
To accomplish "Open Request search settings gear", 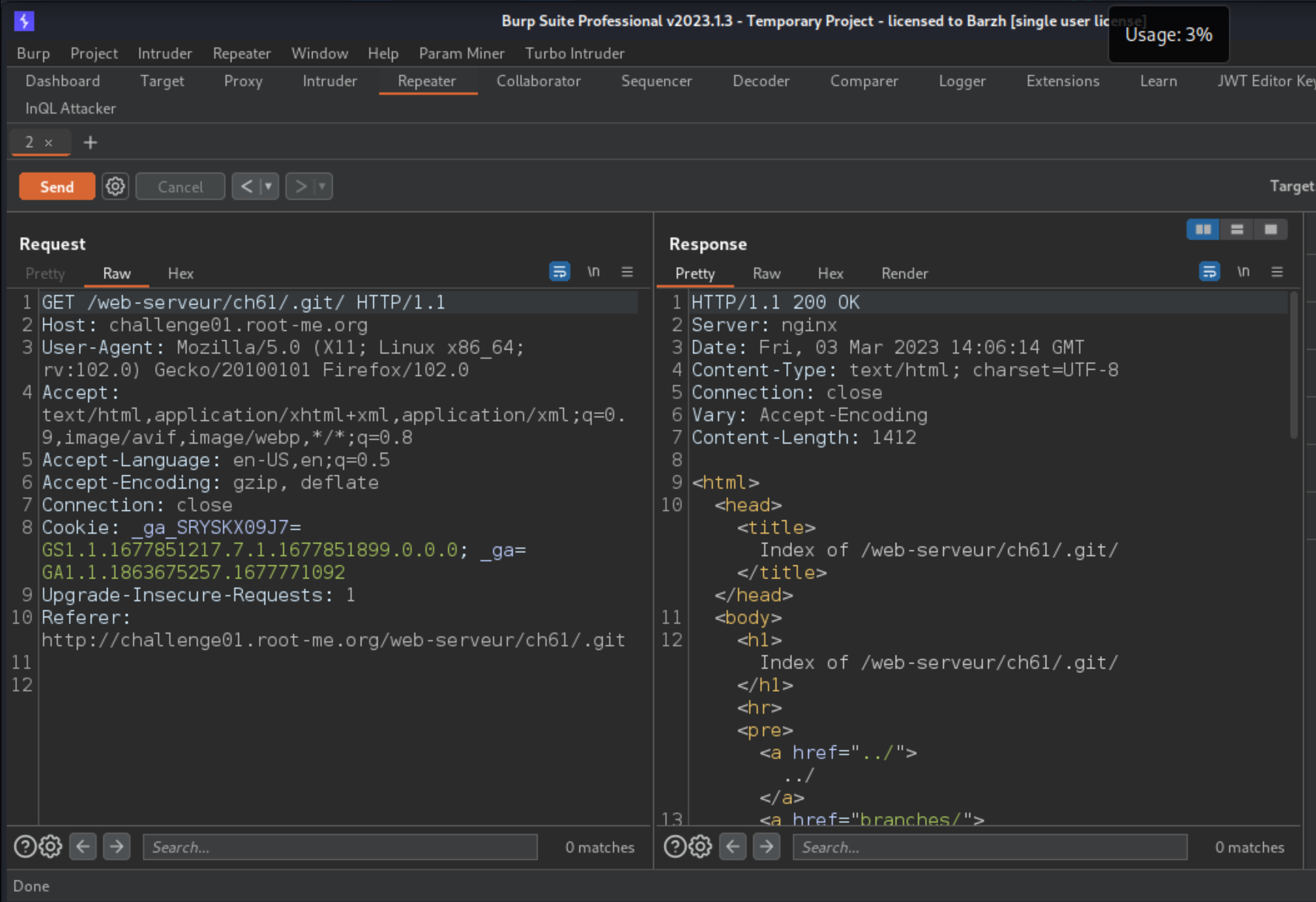I will click(x=50, y=846).
